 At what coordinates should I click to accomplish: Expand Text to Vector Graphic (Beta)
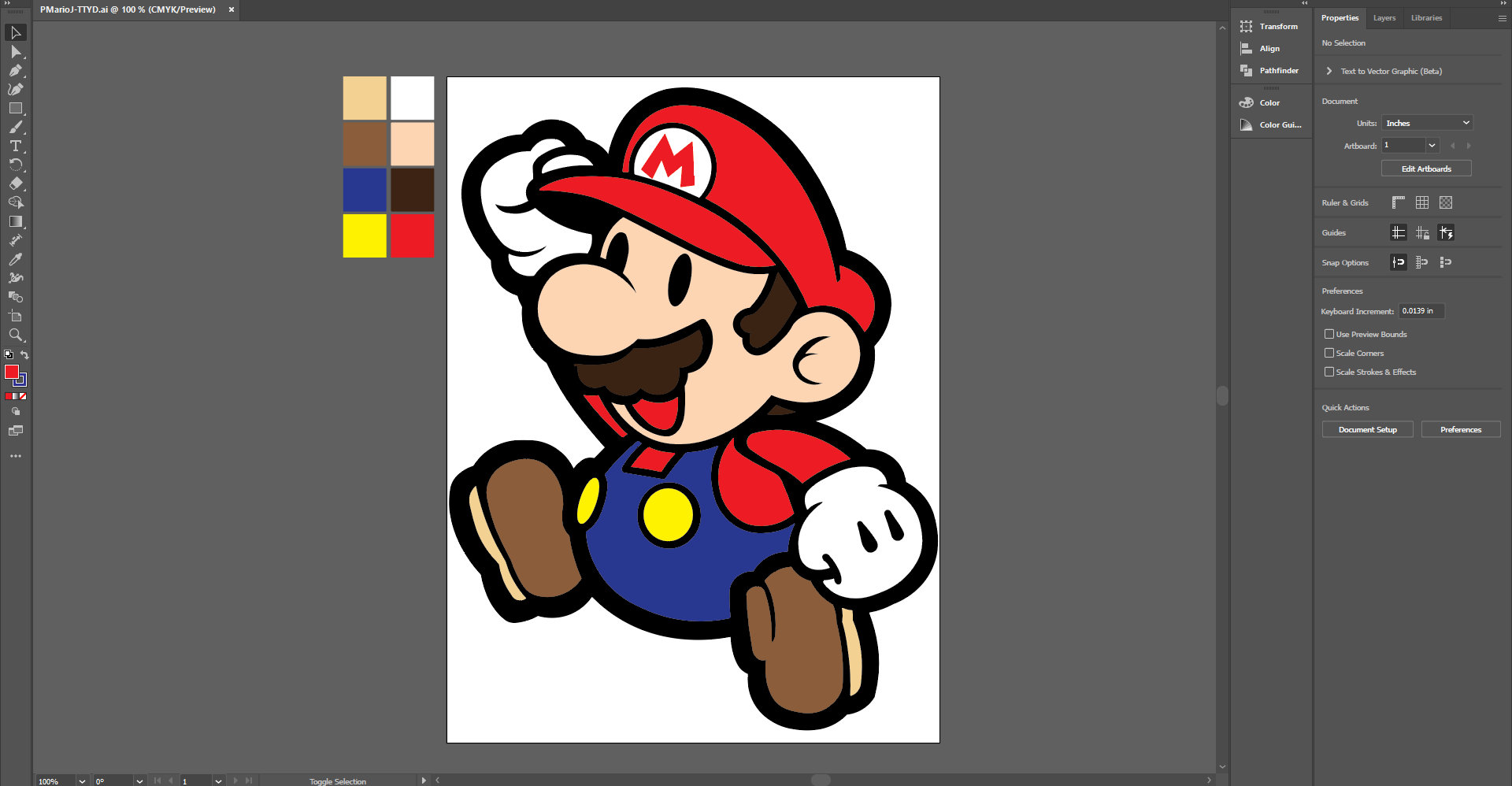coord(1329,71)
